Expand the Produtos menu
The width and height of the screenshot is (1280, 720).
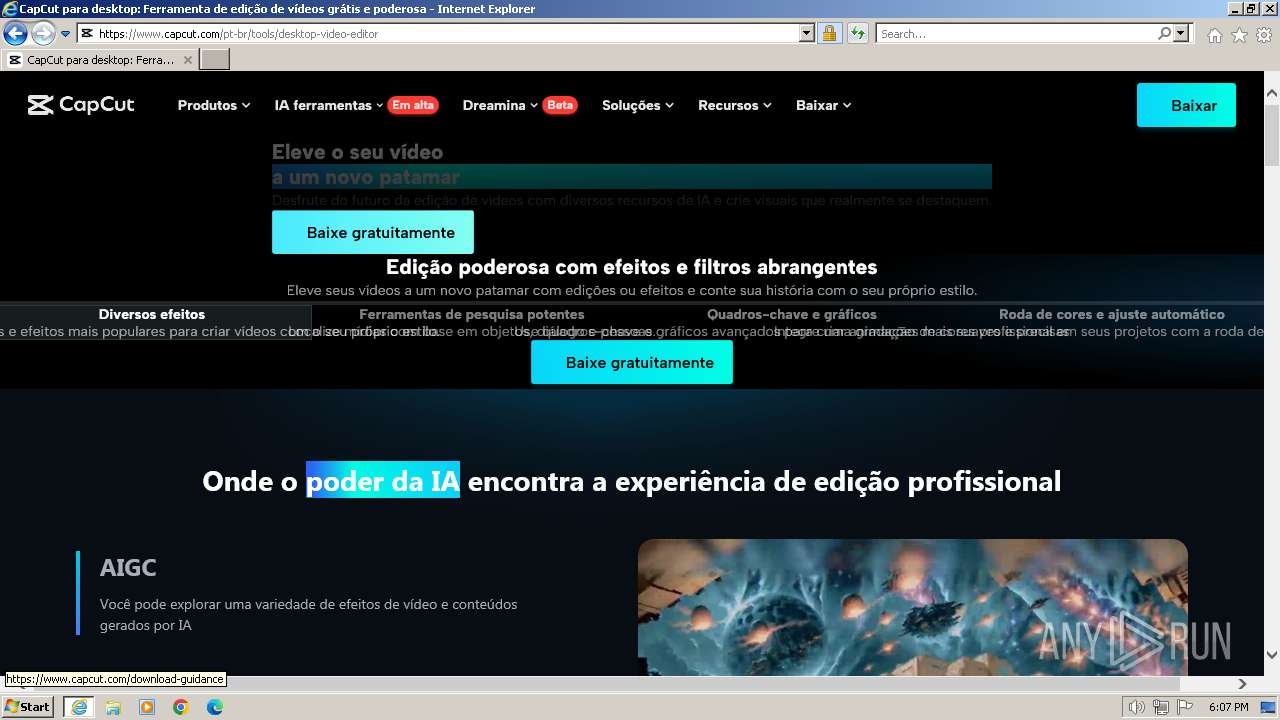(214, 105)
